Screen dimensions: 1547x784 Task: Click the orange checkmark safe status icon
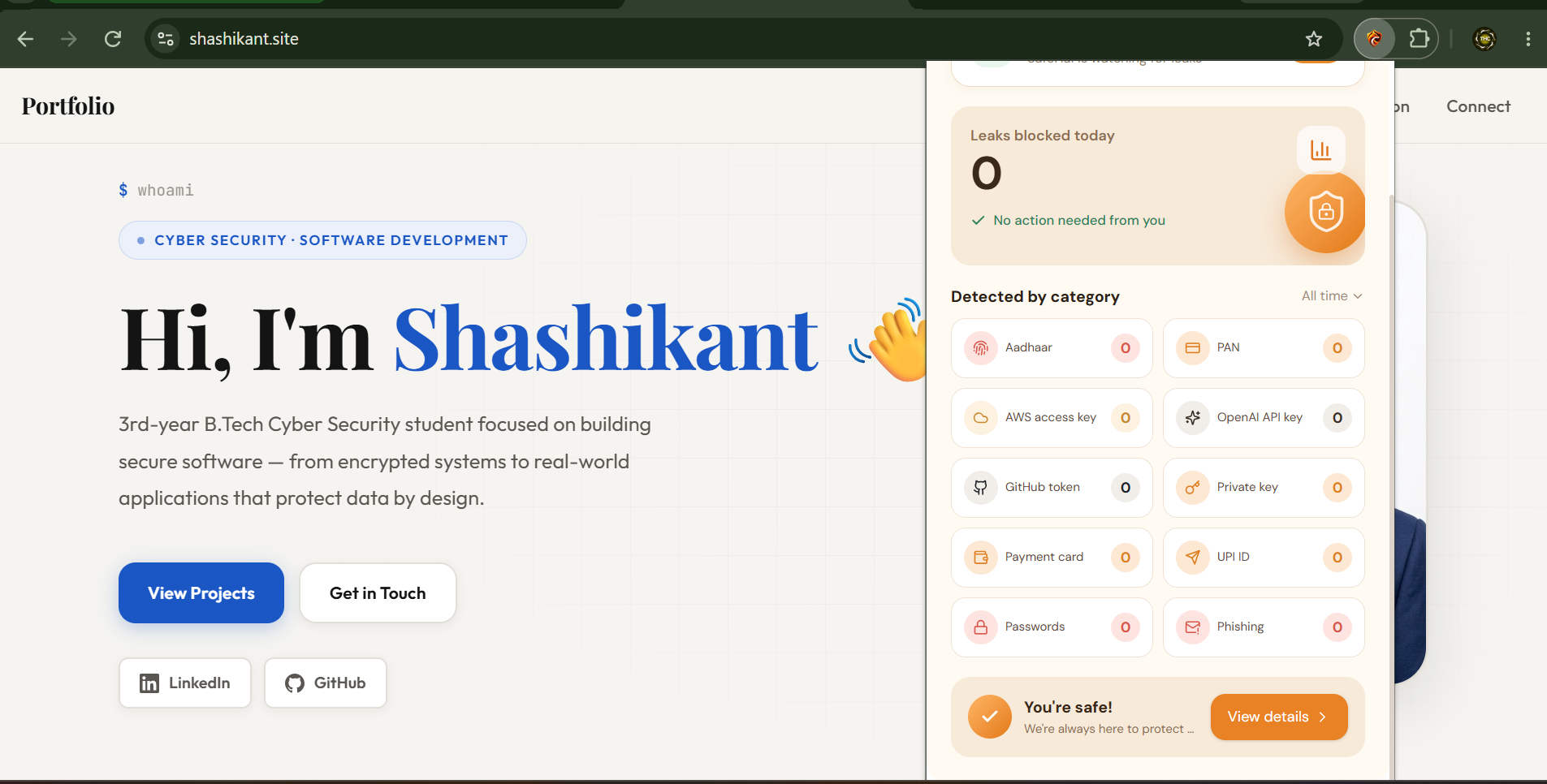pos(989,717)
